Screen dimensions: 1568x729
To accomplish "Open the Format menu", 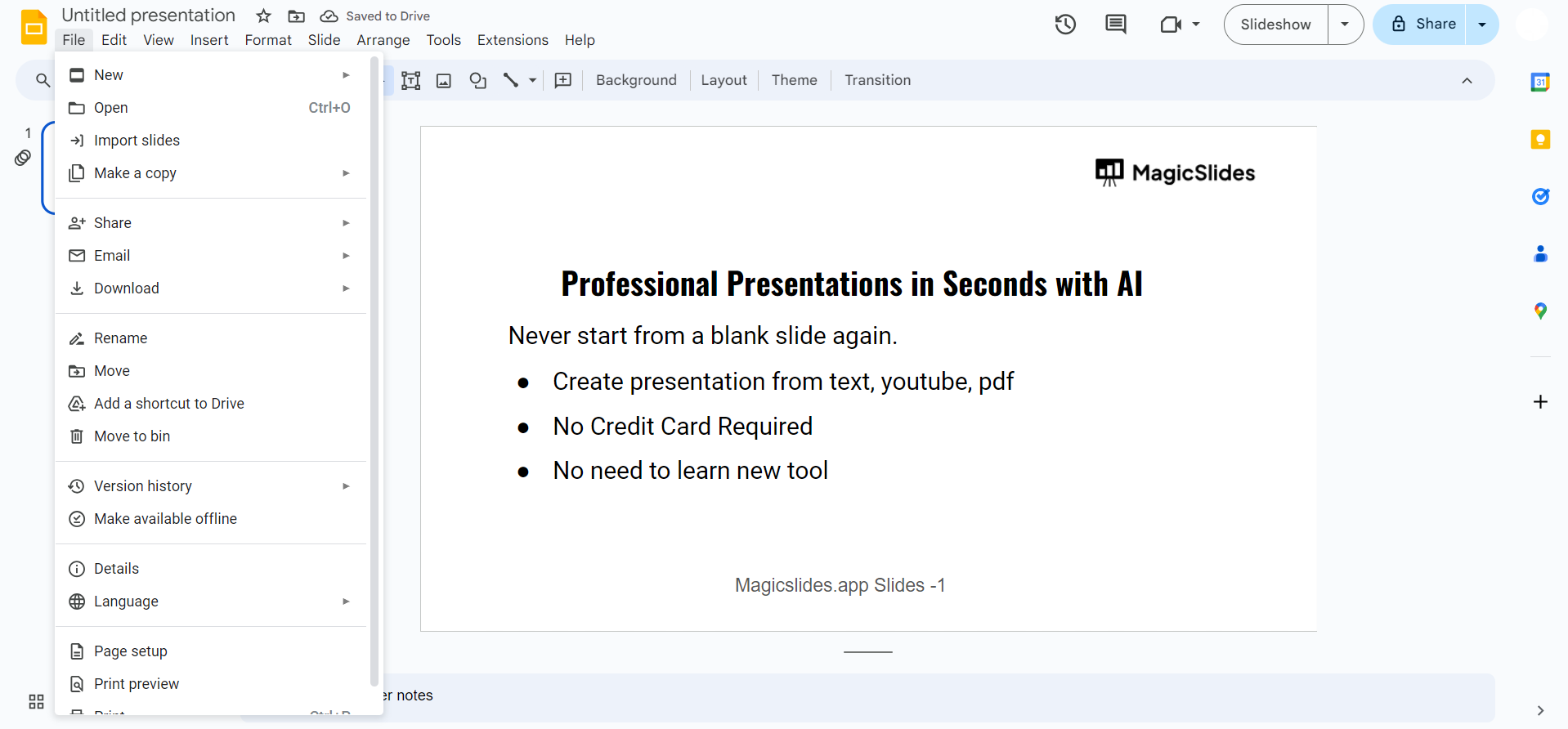I will coord(268,40).
